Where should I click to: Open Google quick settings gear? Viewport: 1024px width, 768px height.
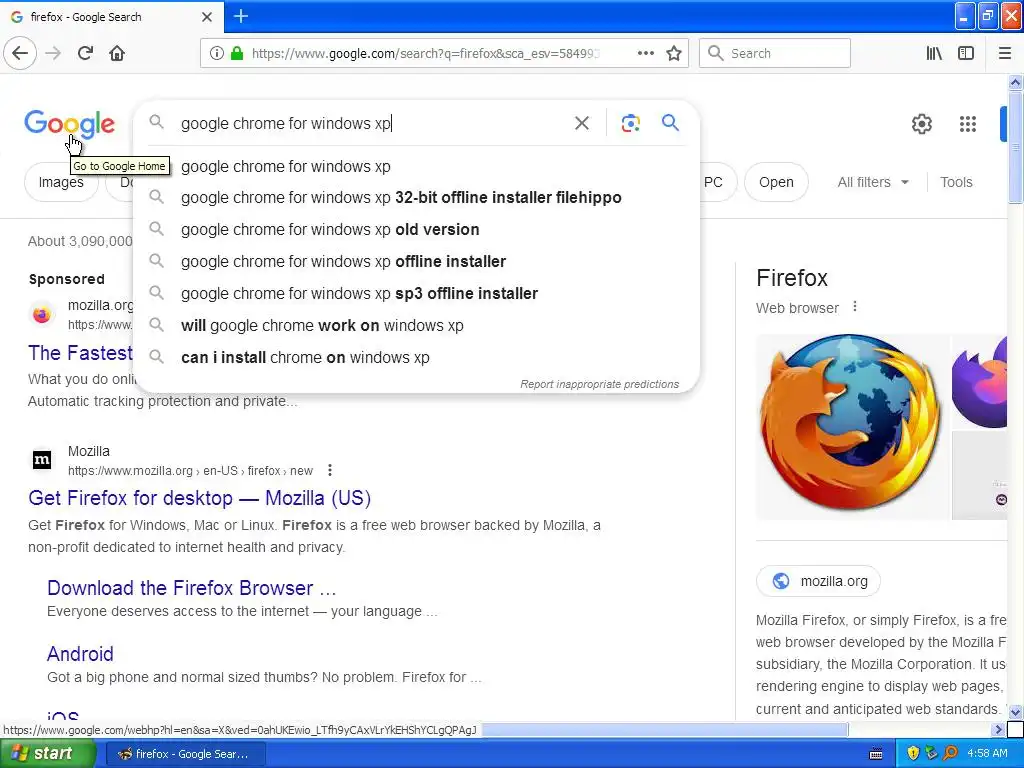pos(921,123)
